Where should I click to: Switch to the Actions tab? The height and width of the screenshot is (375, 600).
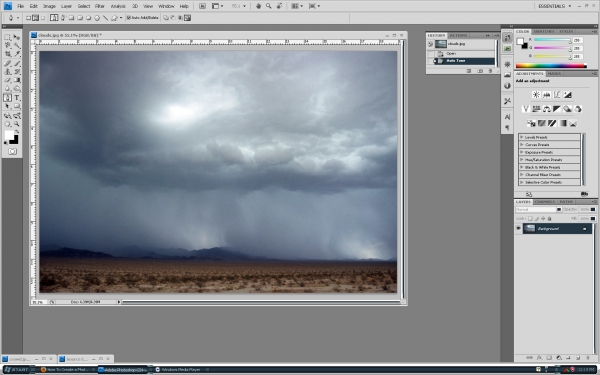point(458,35)
